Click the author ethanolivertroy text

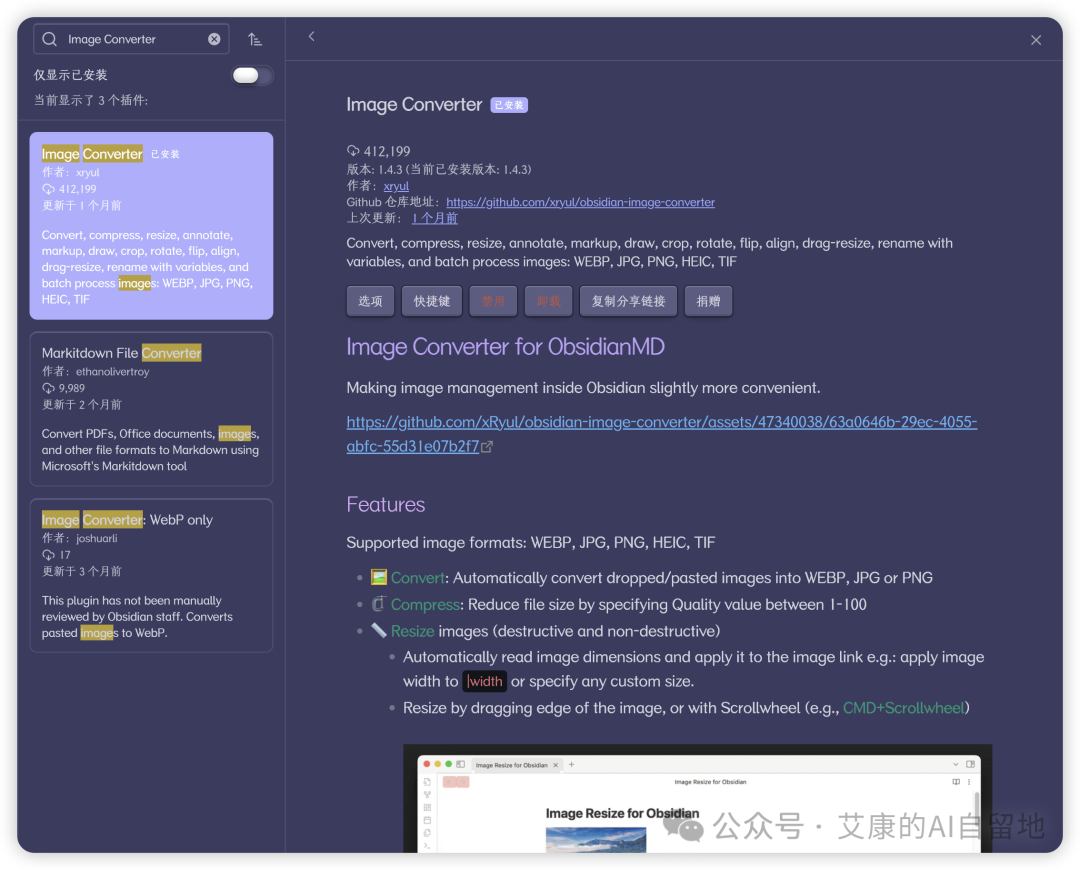coord(112,371)
